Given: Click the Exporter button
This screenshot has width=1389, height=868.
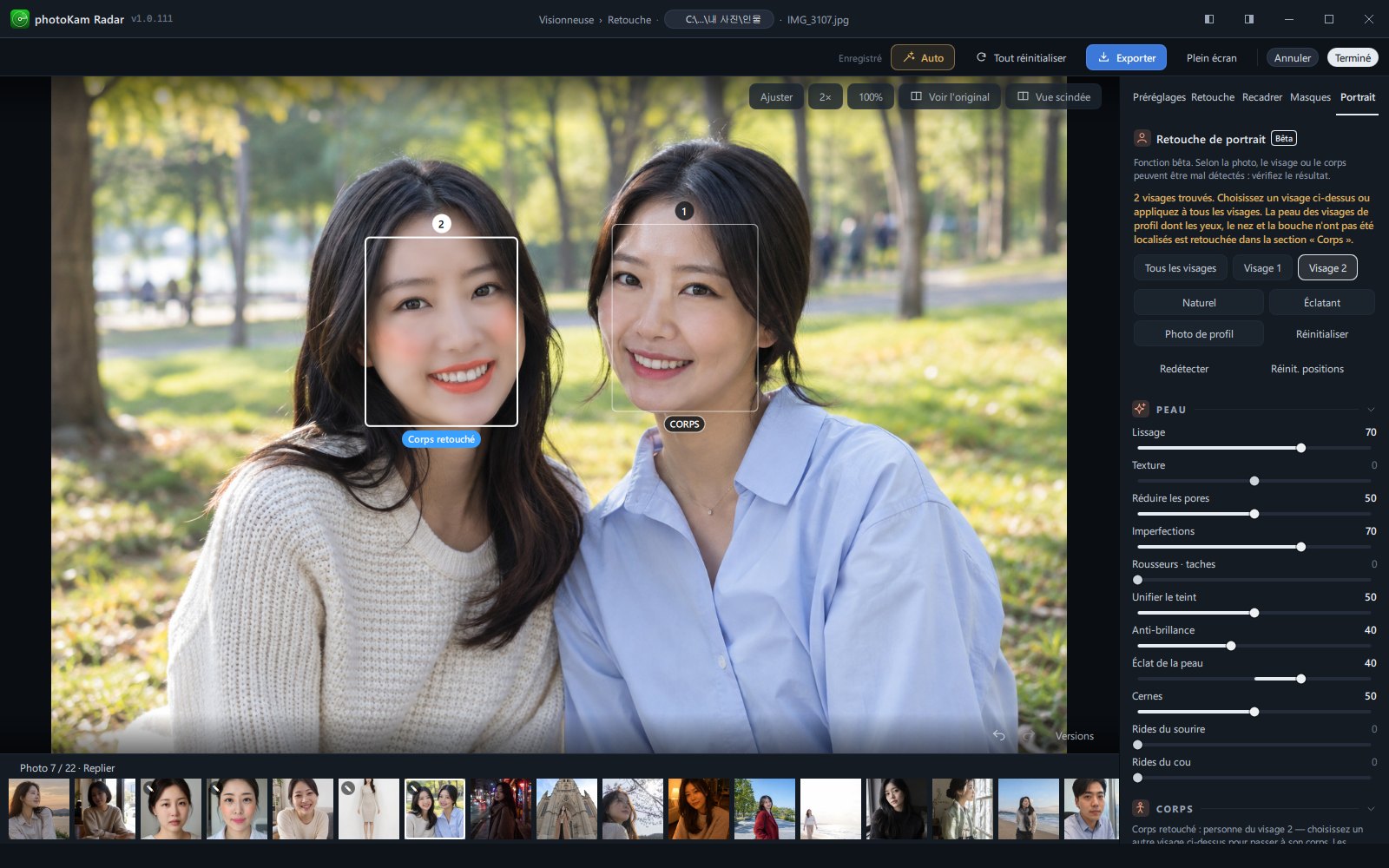Looking at the screenshot, I should (1126, 58).
